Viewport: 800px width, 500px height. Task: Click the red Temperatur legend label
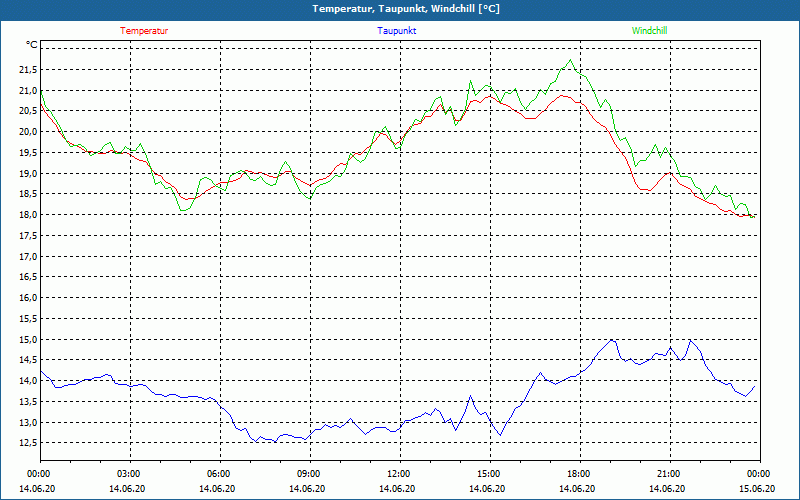click(144, 31)
